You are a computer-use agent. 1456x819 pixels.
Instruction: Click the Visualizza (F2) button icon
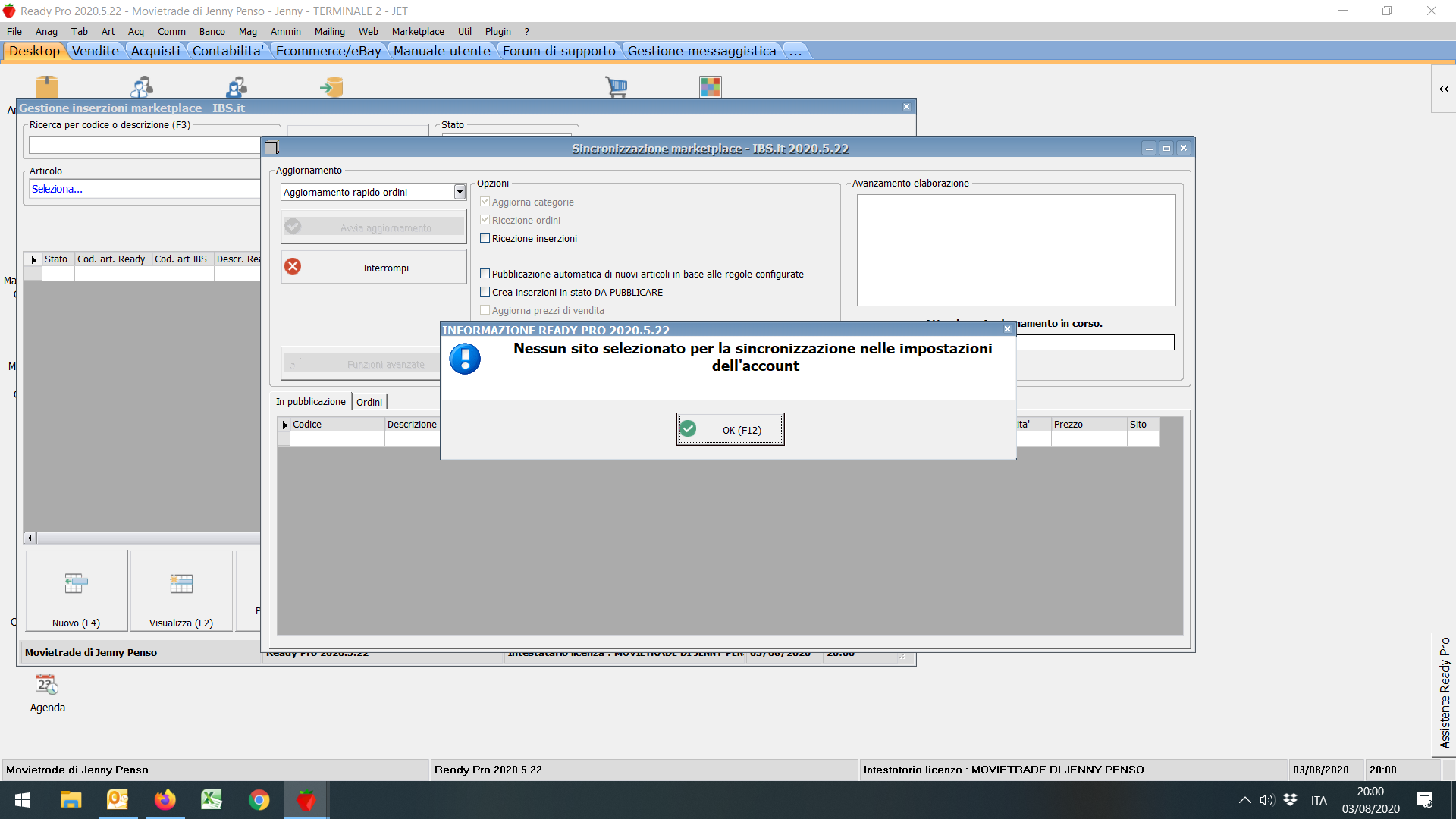tap(180, 583)
